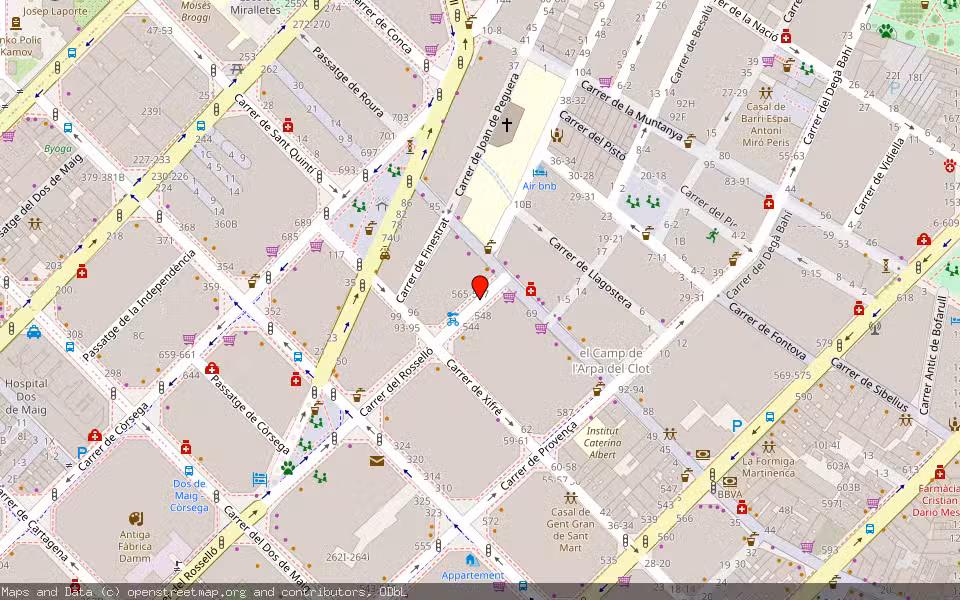Select the blue hotel bed icon near Rosselló
Image resolution: width=960 pixels, height=600 pixels.
[x=260, y=479]
